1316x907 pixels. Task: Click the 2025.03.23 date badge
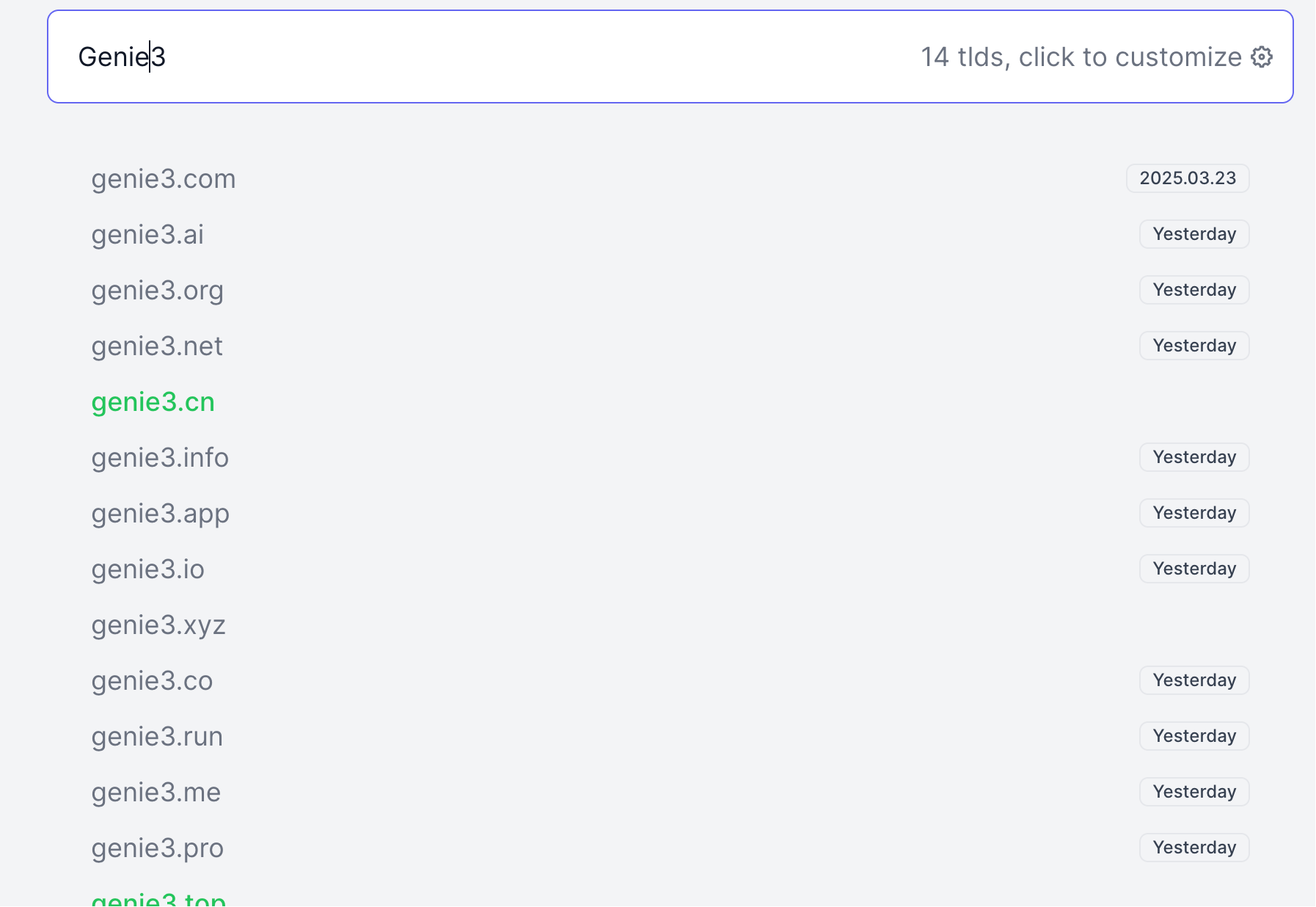pyautogui.click(x=1188, y=178)
